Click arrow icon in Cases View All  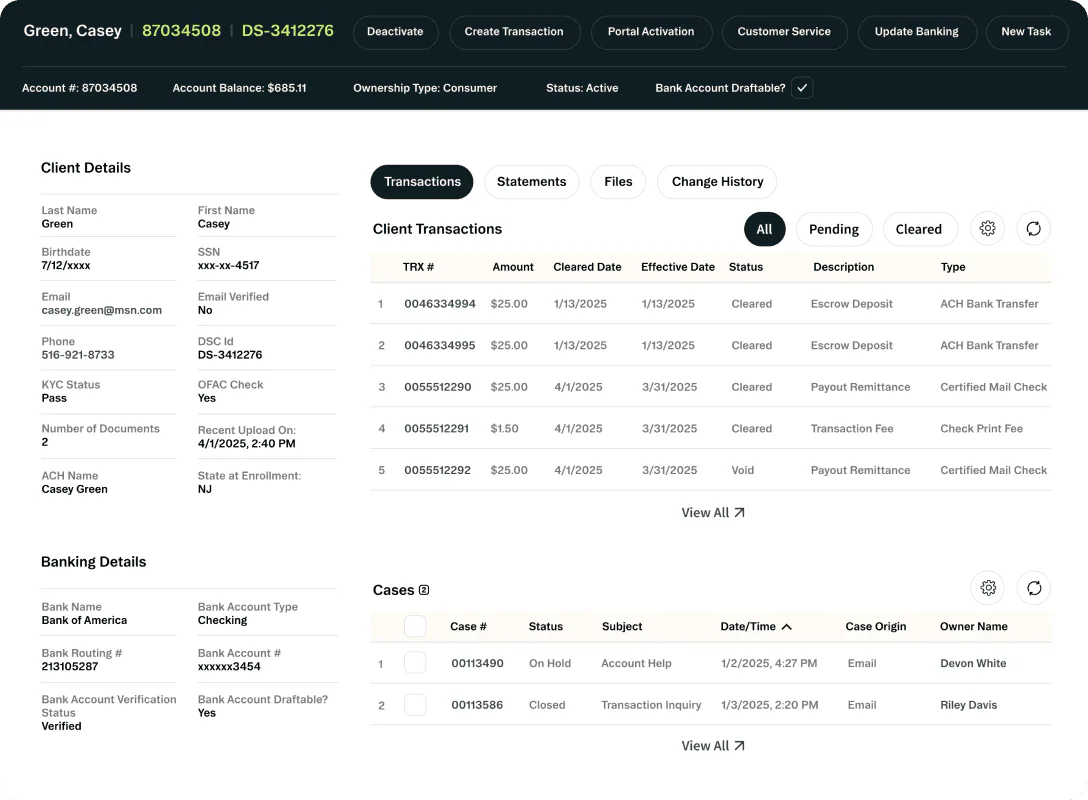click(740, 746)
